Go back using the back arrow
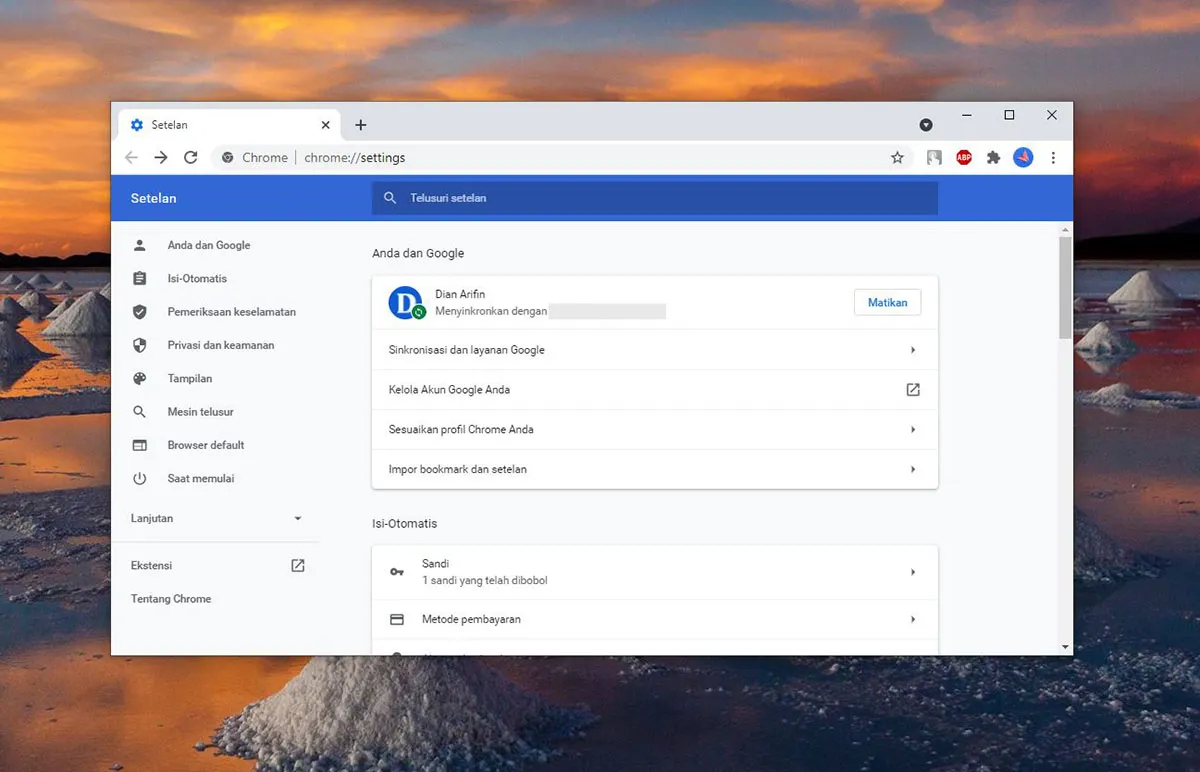1200x772 pixels. (x=132, y=158)
